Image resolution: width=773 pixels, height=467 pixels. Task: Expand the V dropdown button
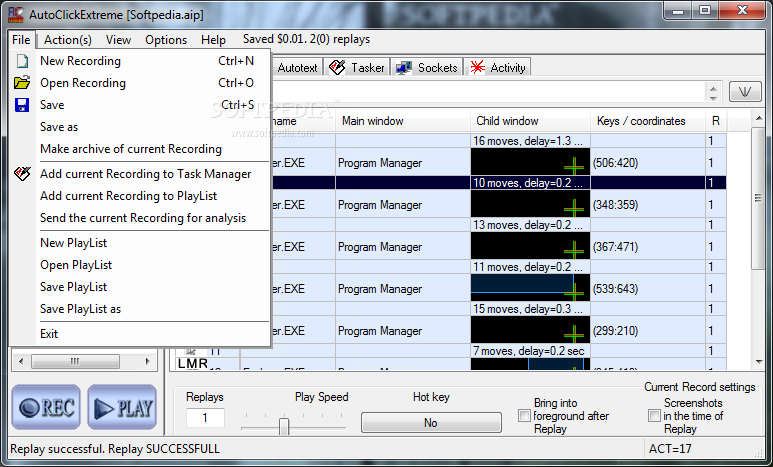point(745,92)
